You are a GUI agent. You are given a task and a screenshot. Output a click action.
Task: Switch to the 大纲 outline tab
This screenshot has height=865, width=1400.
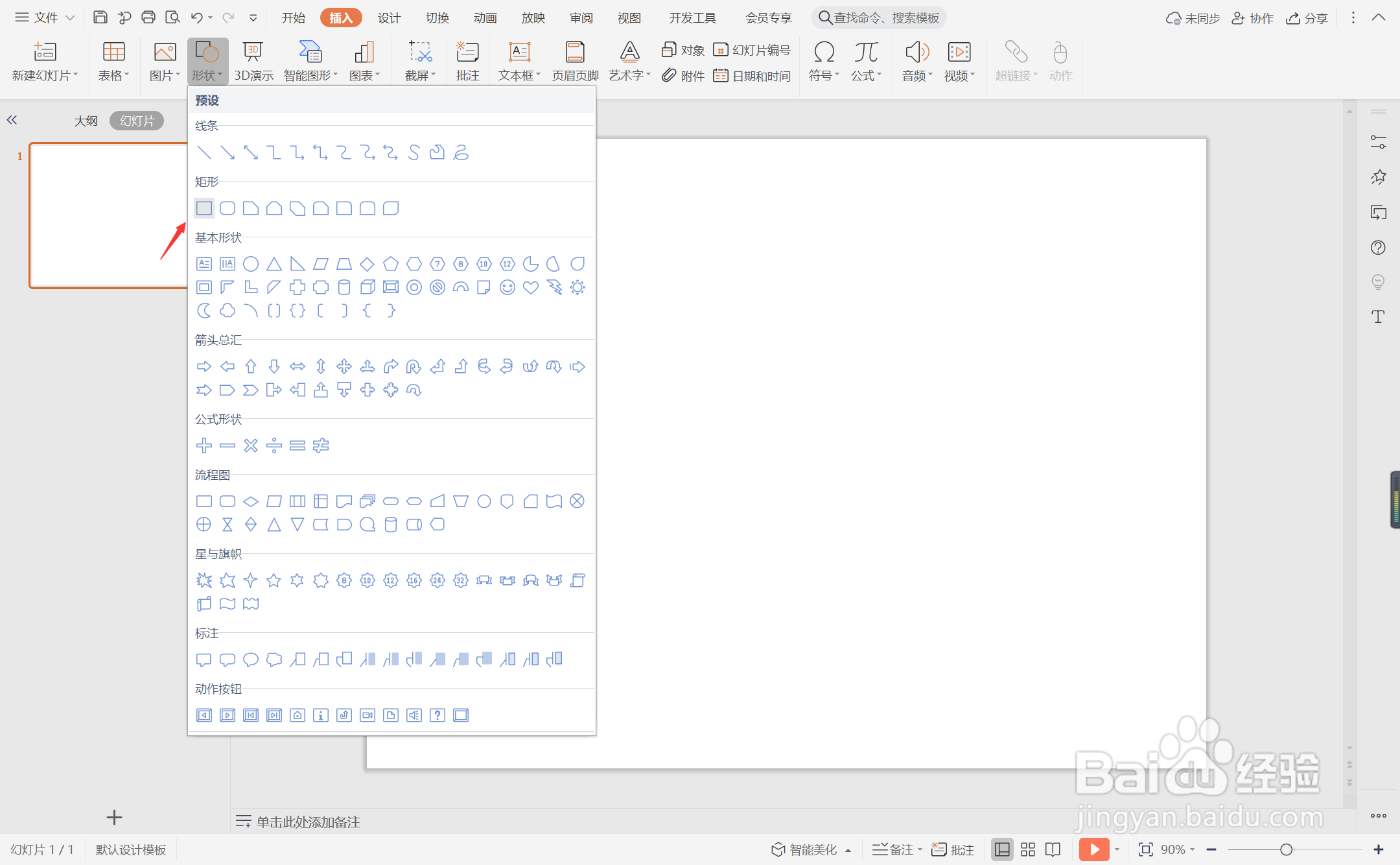(x=86, y=121)
